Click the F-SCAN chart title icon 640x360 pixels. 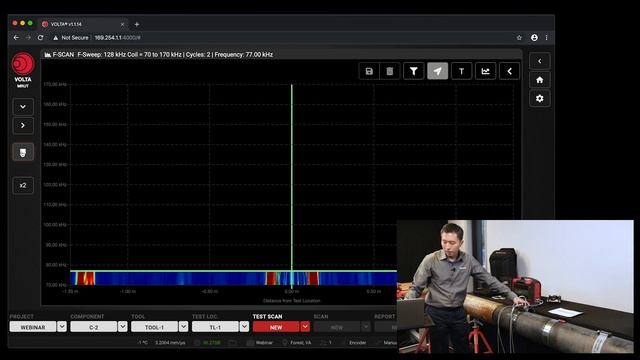tap(48, 55)
